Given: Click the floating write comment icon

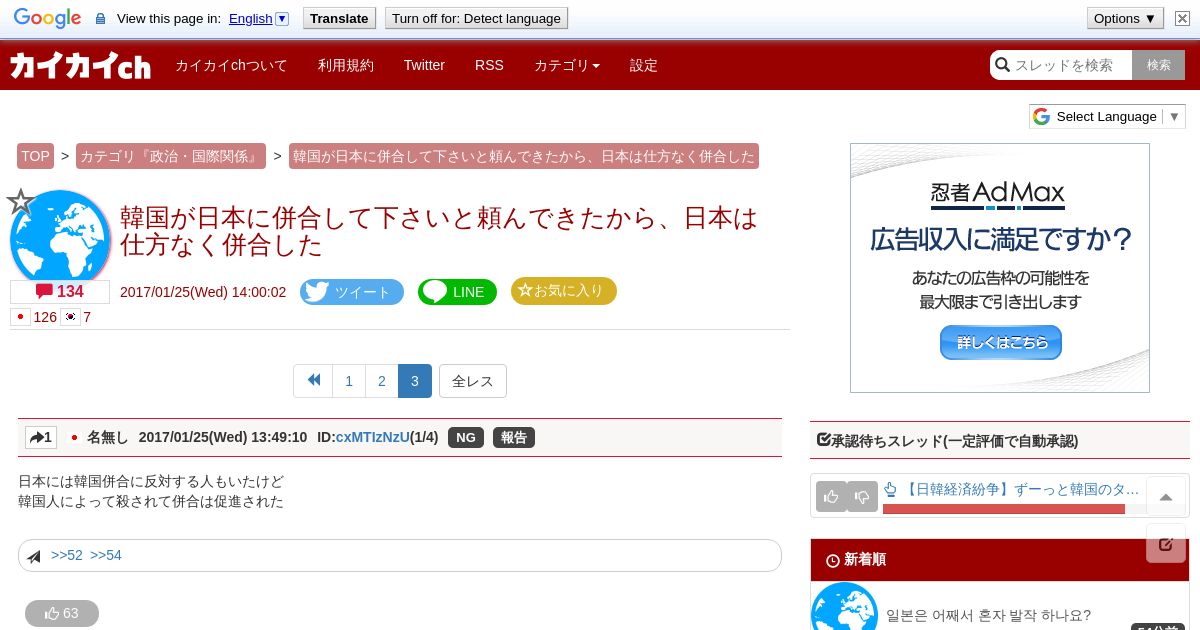Looking at the screenshot, I should [1166, 543].
